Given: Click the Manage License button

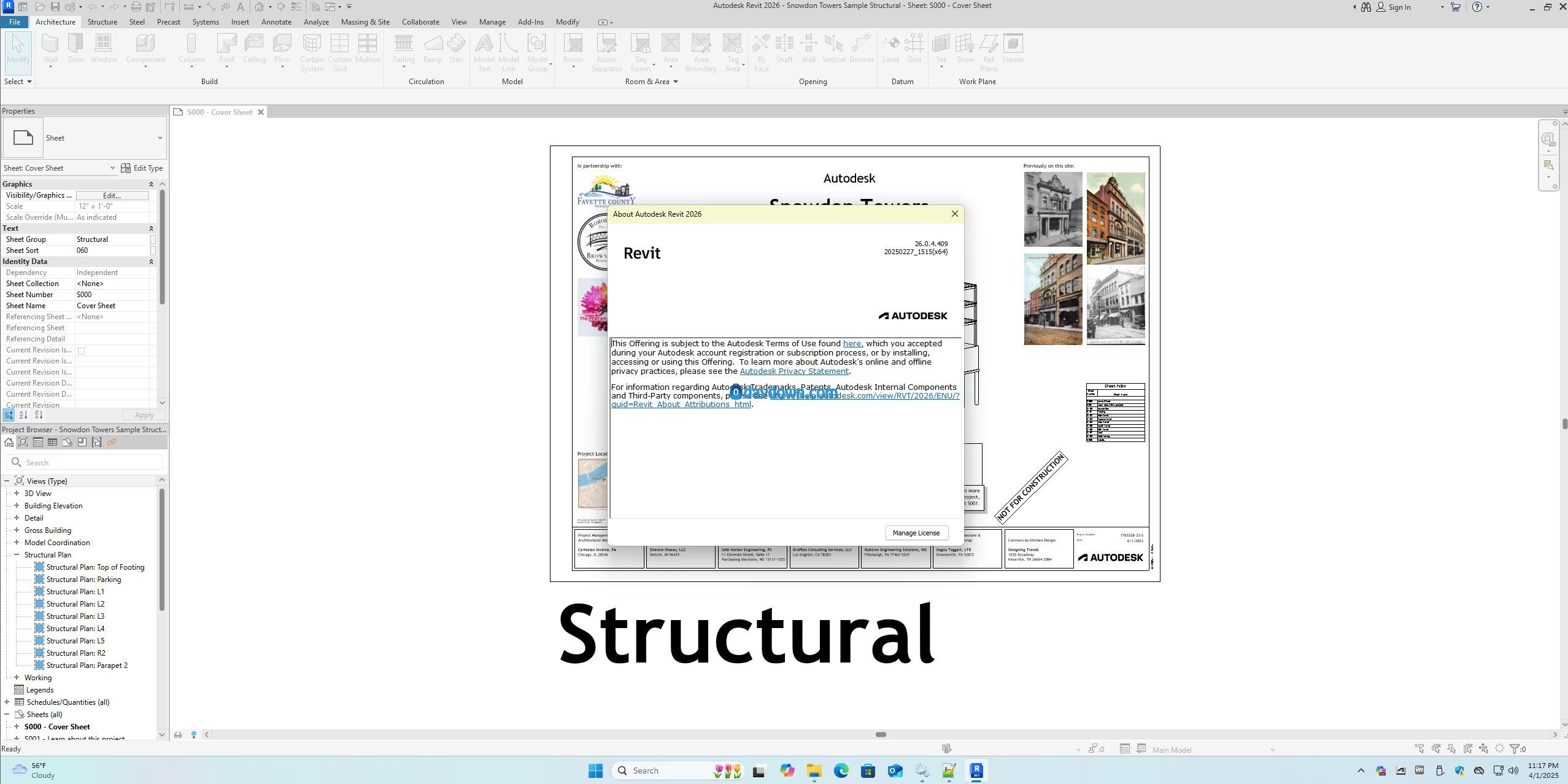Looking at the screenshot, I should pyautogui.click(x=916, y=533).
